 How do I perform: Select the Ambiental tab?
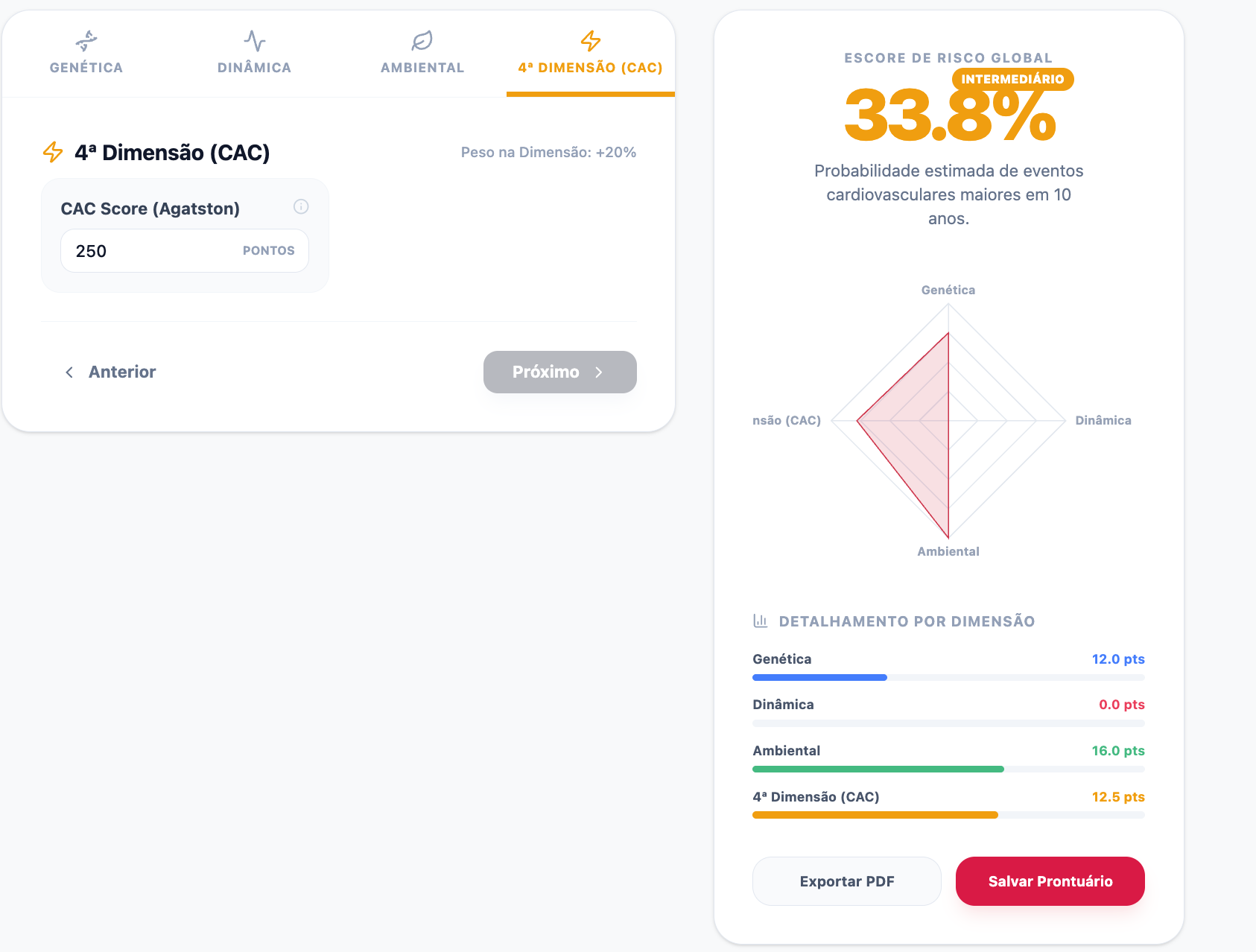(422, 54)
